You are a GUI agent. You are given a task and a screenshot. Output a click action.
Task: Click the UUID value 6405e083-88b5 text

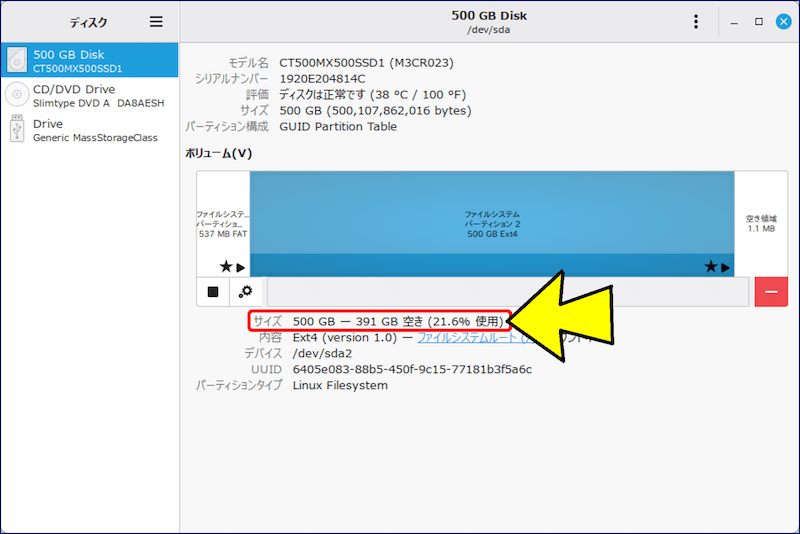[412, 369]
